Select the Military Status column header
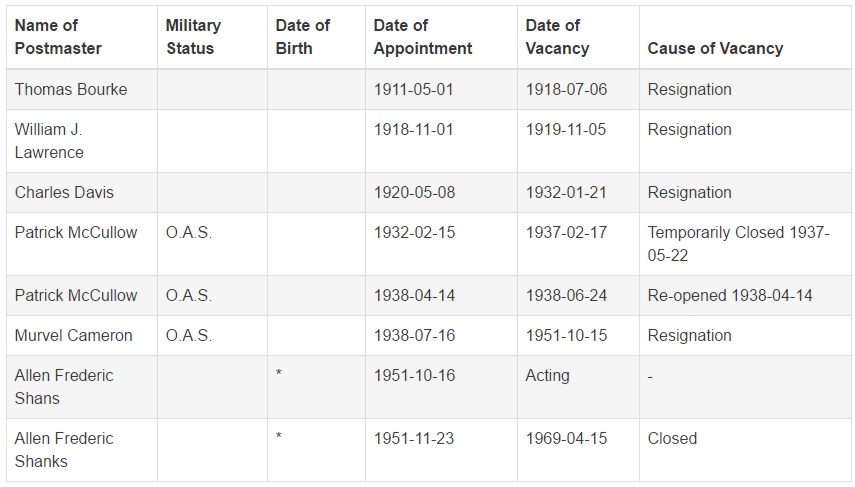The width and height of the screenshot is (855, 487). point(193,37)
